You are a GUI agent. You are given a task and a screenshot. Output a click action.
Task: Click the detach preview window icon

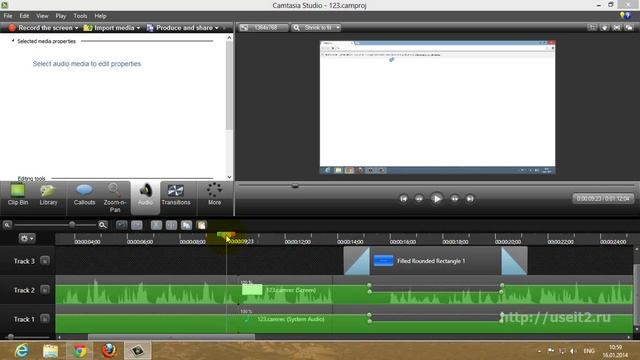[x=629, y=27]
